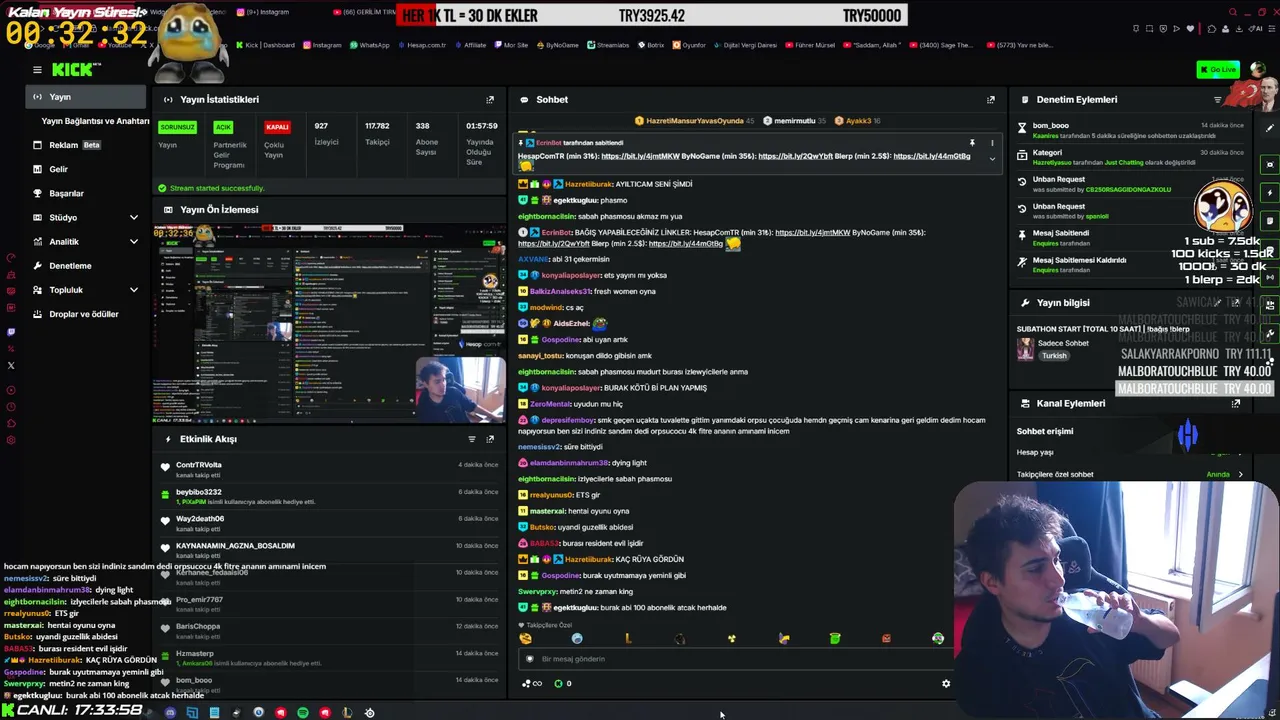The width and height of the screenshot is (1280, 720).
Task: Click the taskbar settings gear icon
Action: coord(369,713)
